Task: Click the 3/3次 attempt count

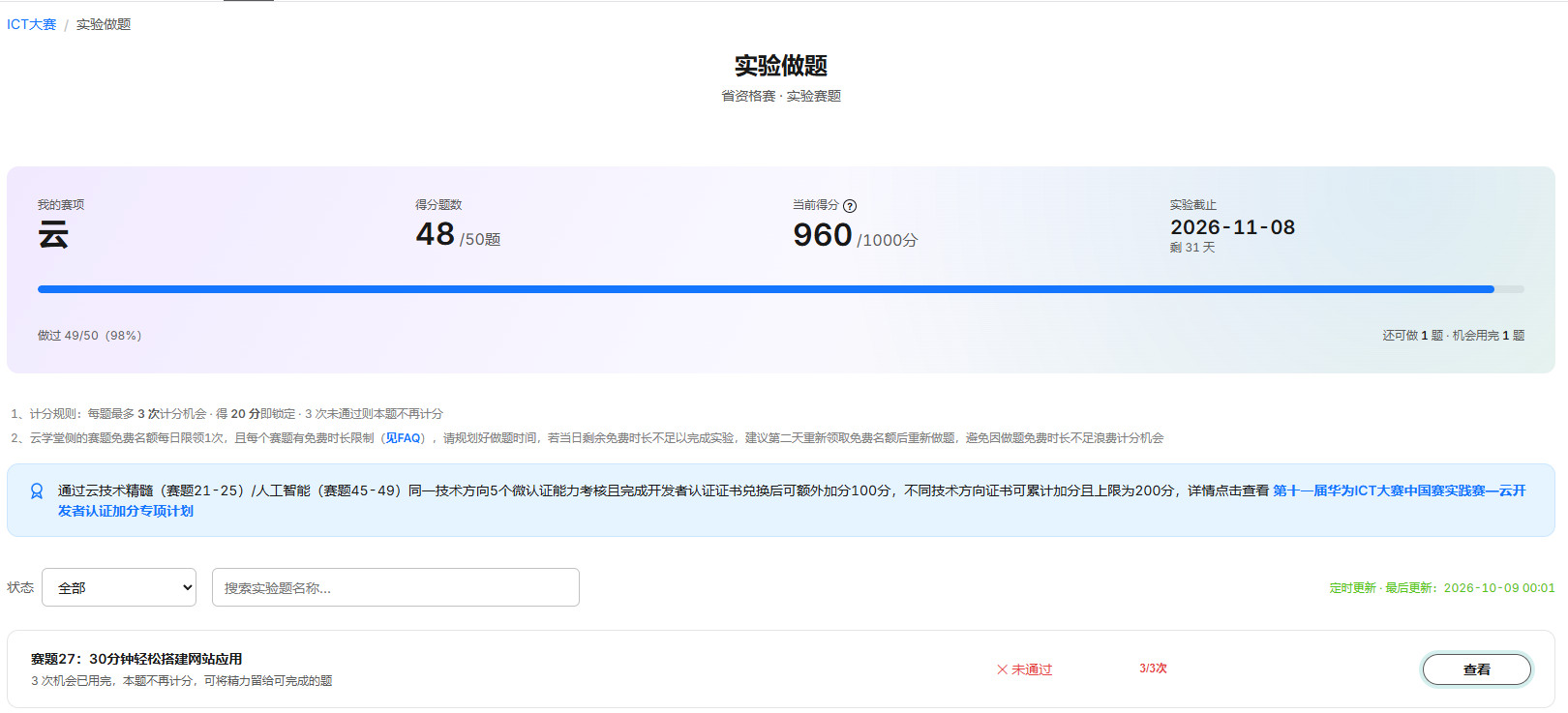Action: [x=1153, y=668]
